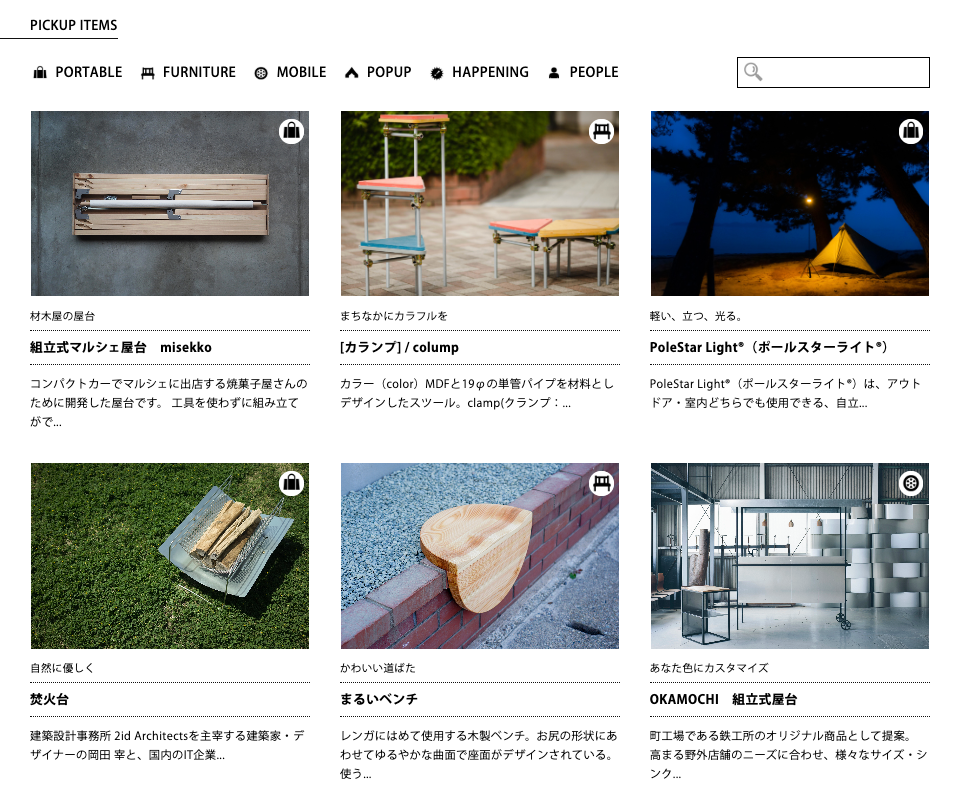This screenshot has height=797, width=962.
Task: Open the wooden bench on brick photo
Action: (479, 556)
